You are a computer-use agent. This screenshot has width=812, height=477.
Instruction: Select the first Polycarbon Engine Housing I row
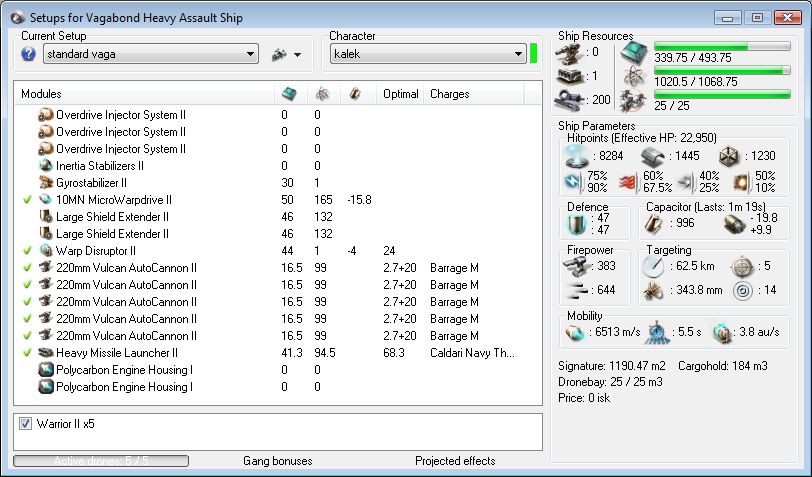pyautogui.click(x=278, y=370)
